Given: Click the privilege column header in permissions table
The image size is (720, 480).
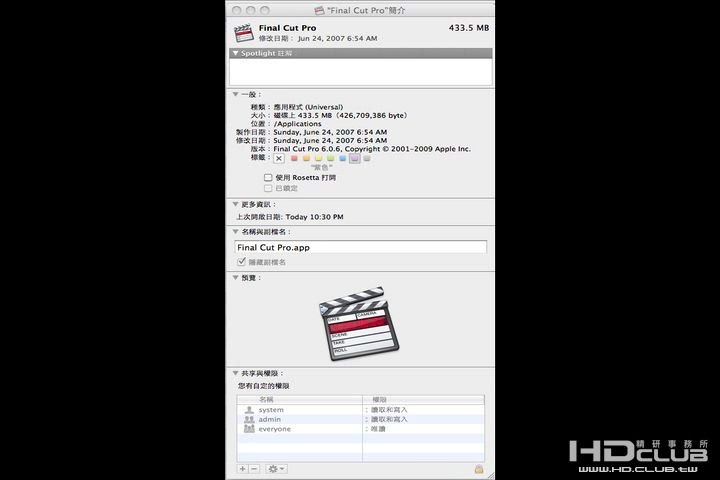Looking at the screenshot, I should (423, 400).
